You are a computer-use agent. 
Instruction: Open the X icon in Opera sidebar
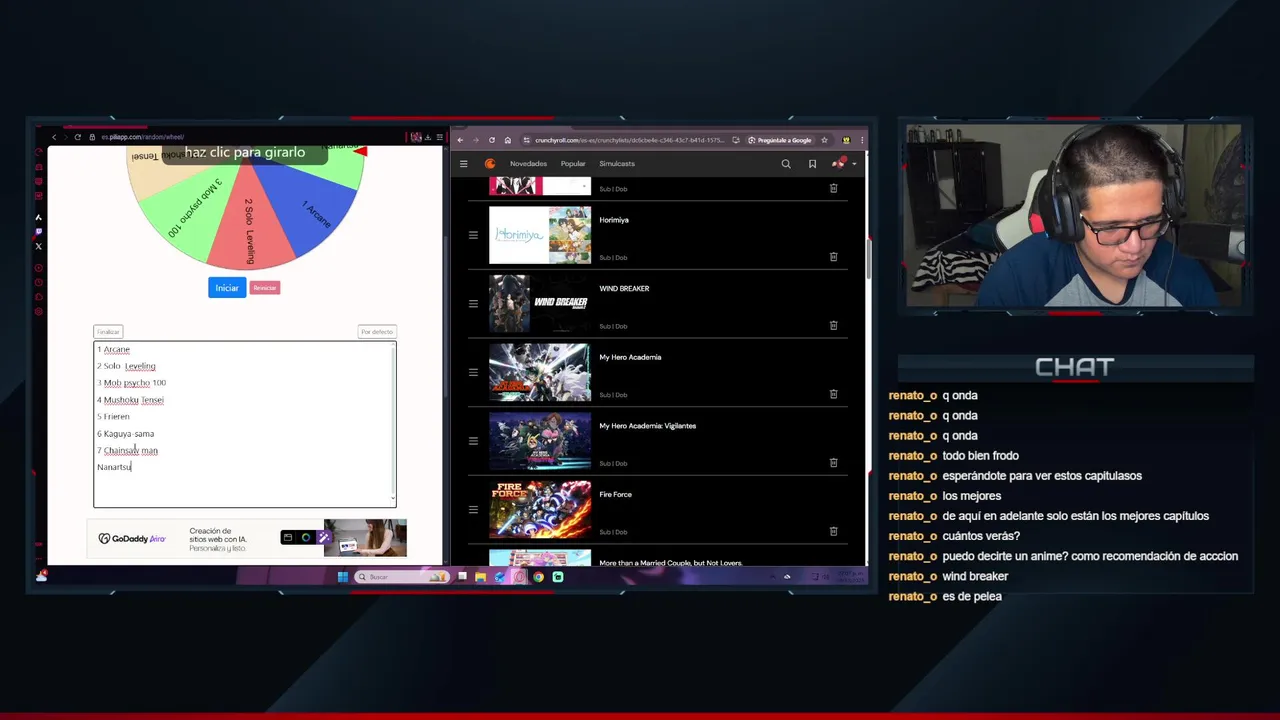tap(39, 246)
